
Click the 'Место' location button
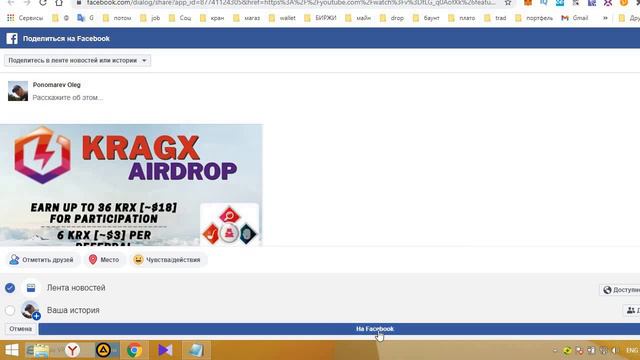(x=104, y=260)
